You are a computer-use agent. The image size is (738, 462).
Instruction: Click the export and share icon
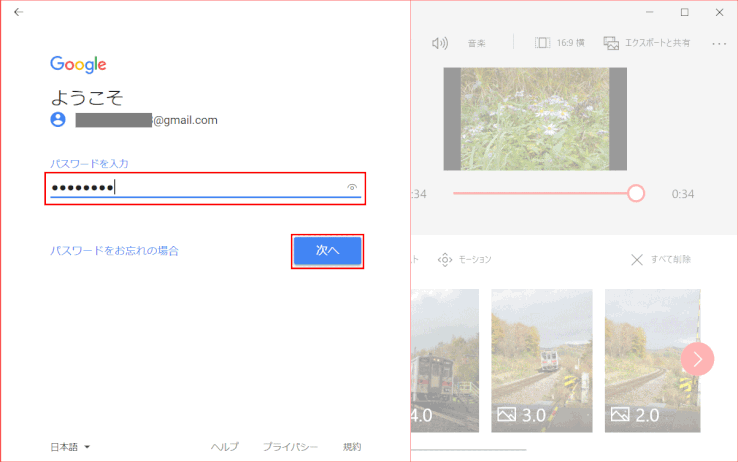pos(611,43)
